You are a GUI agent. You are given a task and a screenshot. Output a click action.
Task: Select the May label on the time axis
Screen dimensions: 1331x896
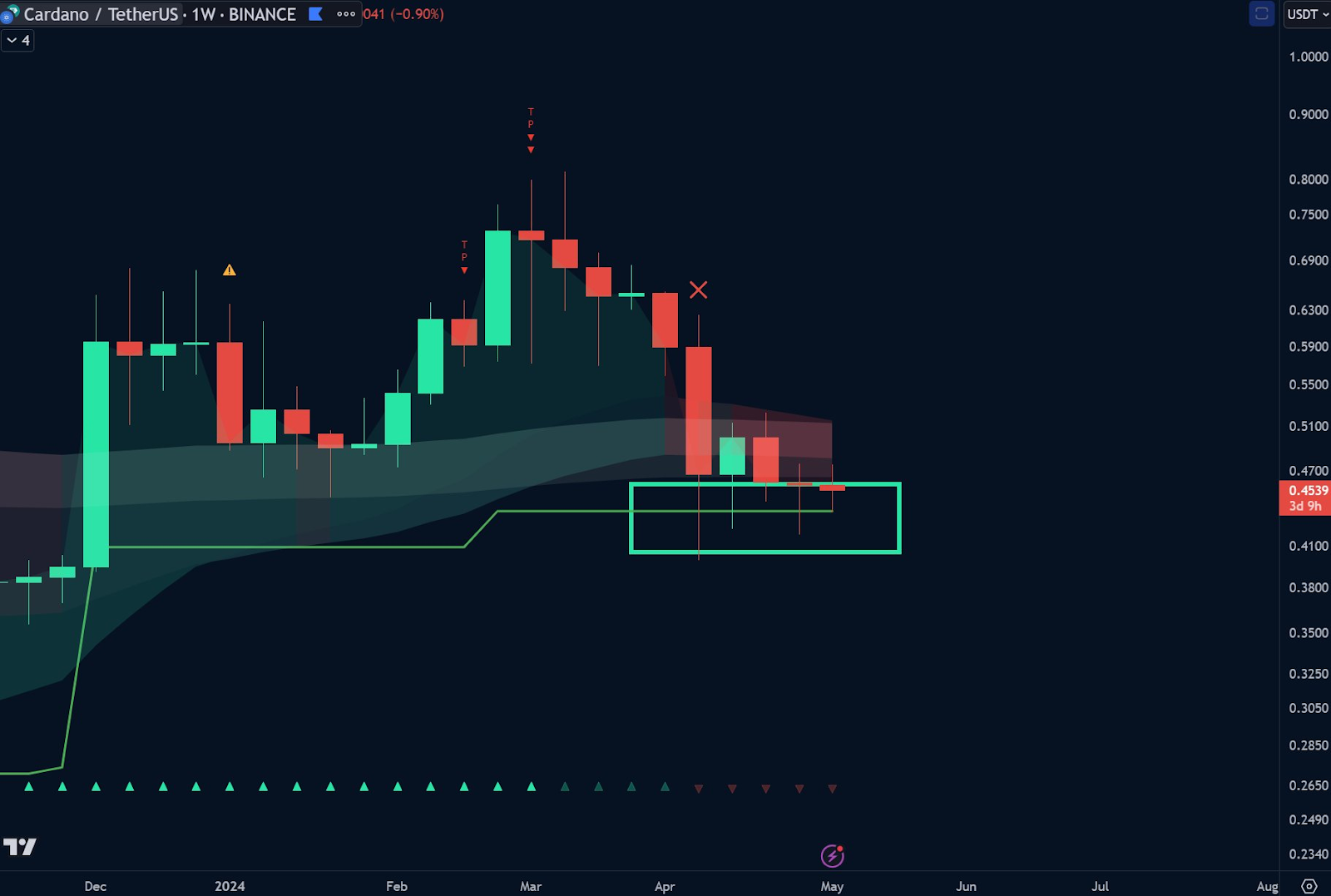click(831, 887)
